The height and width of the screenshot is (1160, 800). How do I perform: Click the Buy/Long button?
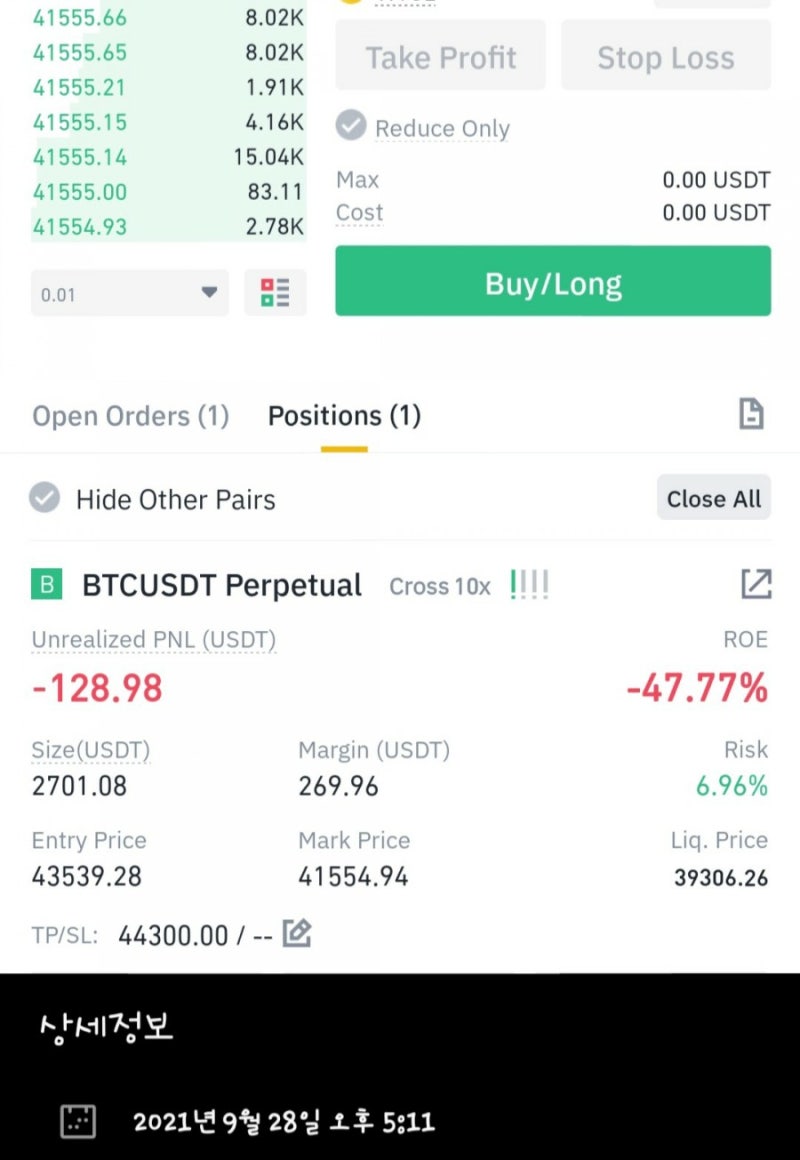tap(553, 281)
